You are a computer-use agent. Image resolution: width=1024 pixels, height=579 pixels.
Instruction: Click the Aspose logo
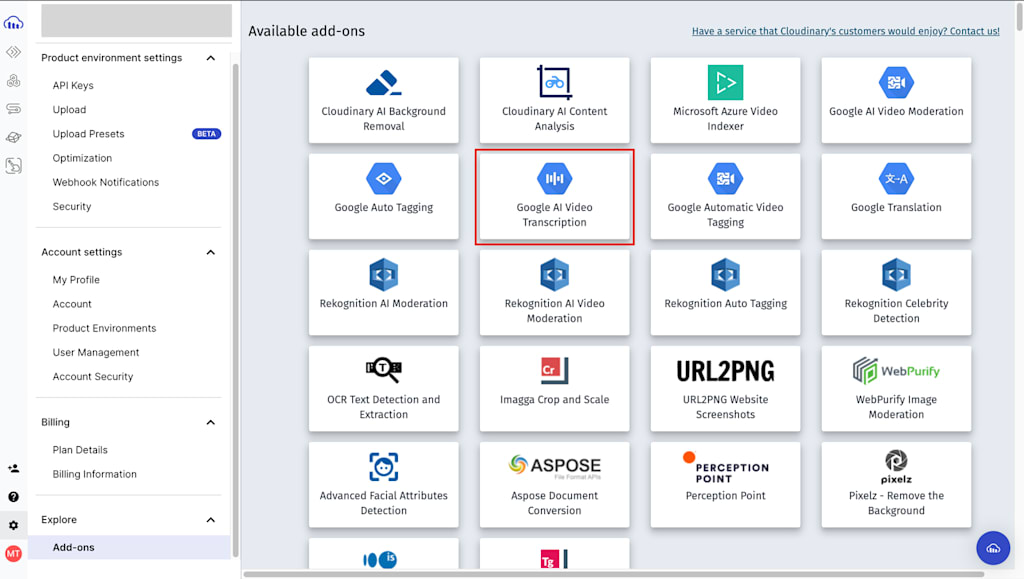(554, 465)
